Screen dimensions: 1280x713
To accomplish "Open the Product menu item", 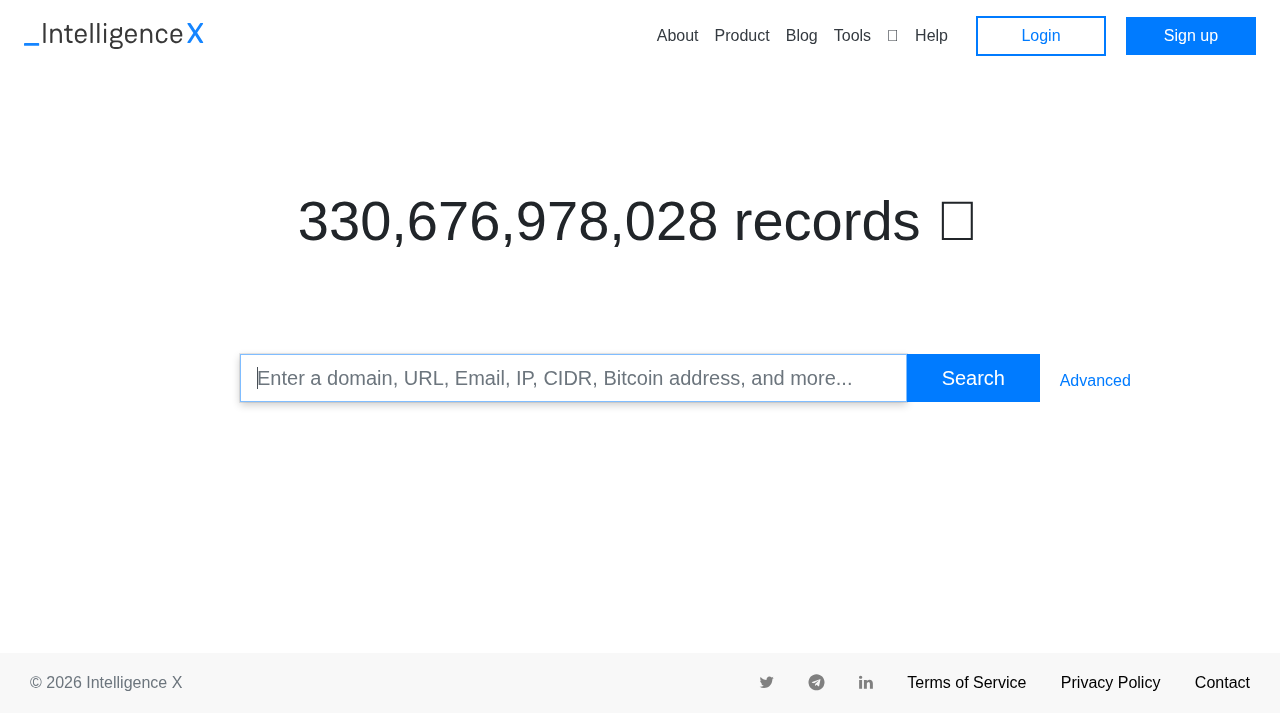I will pos(742,36).
